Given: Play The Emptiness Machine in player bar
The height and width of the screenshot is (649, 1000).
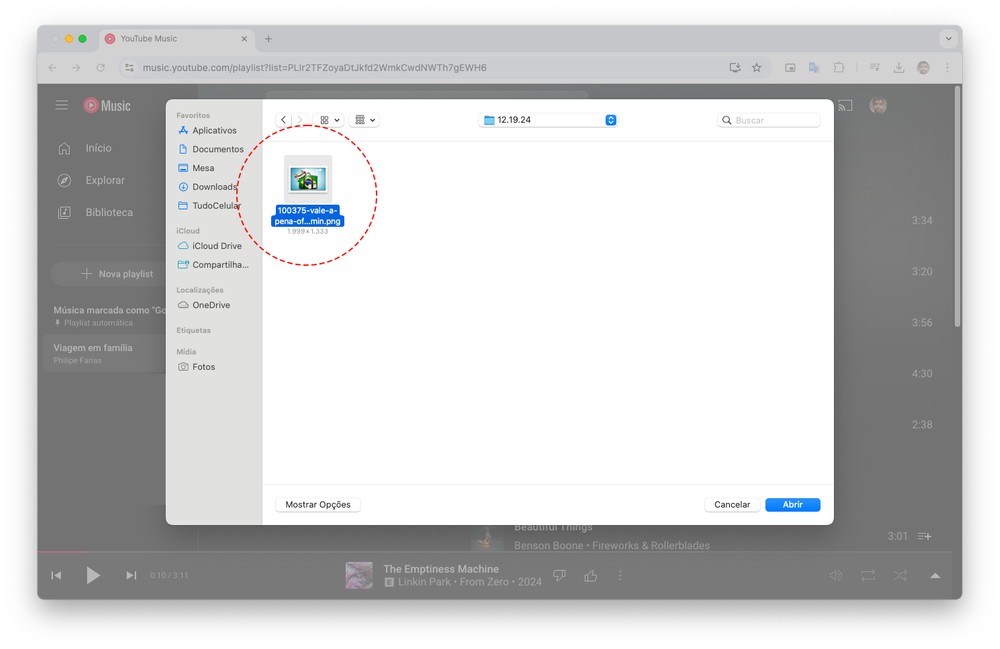Looking at the screenshot, I should click(93, 575).
